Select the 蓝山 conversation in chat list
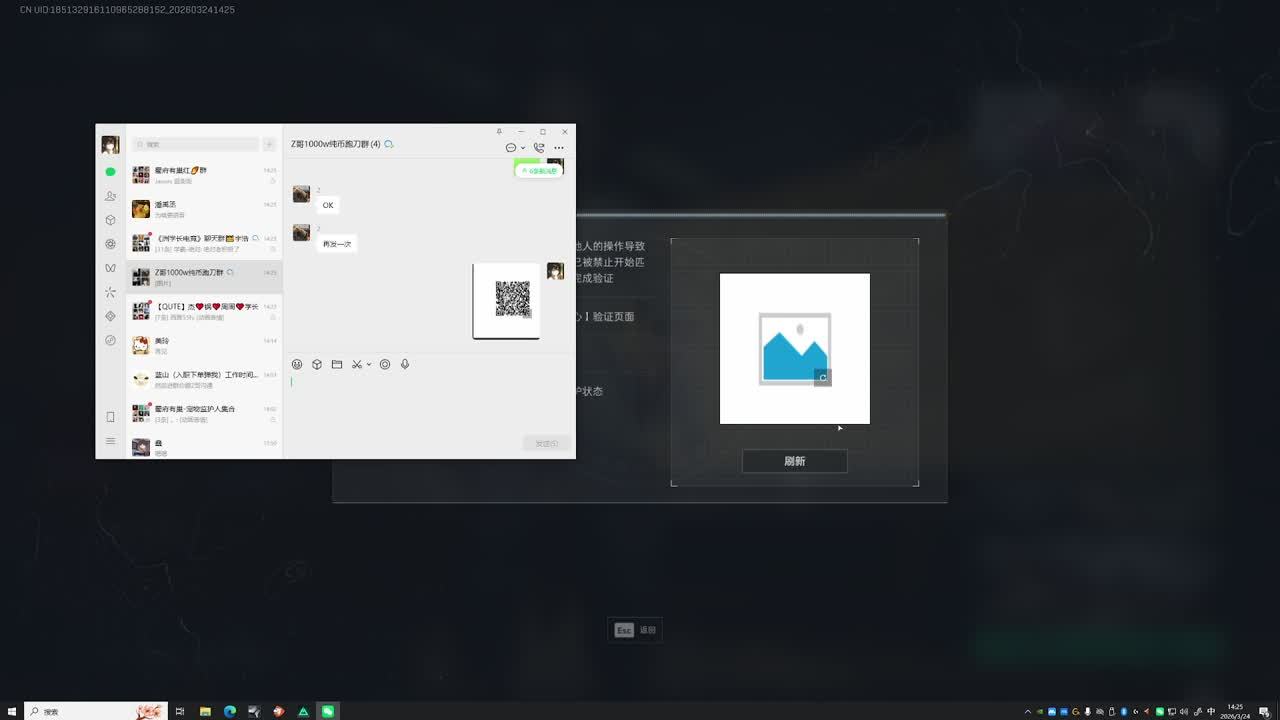1280x720 pixels. click(205, 379)
